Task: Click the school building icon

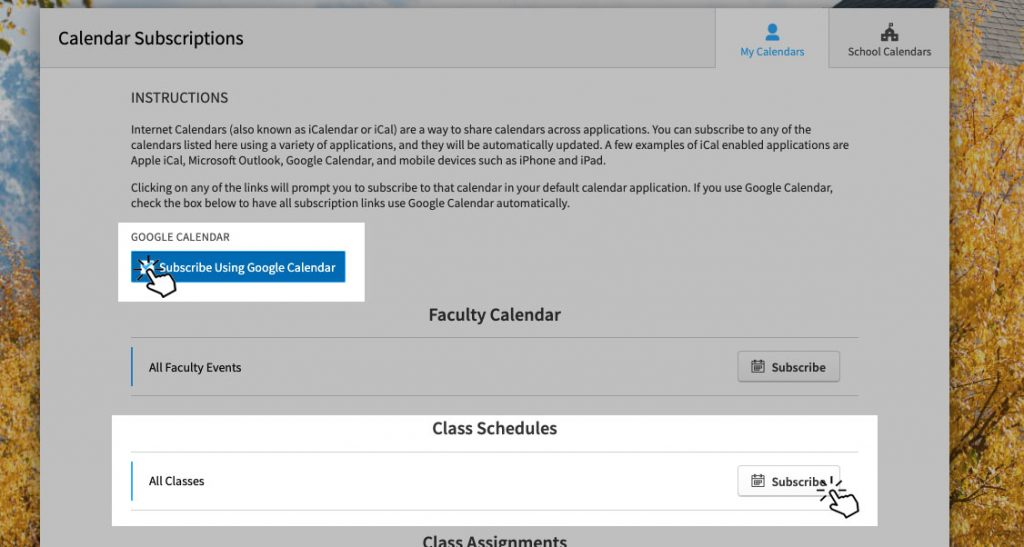Action: pos(889,32)
